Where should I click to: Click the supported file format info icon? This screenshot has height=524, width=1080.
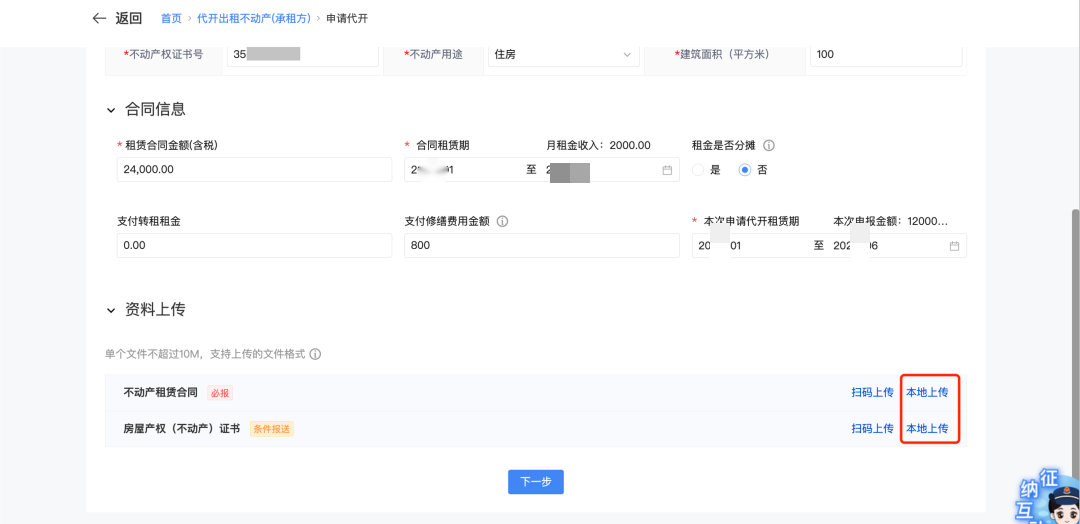(x=315, y=355)
